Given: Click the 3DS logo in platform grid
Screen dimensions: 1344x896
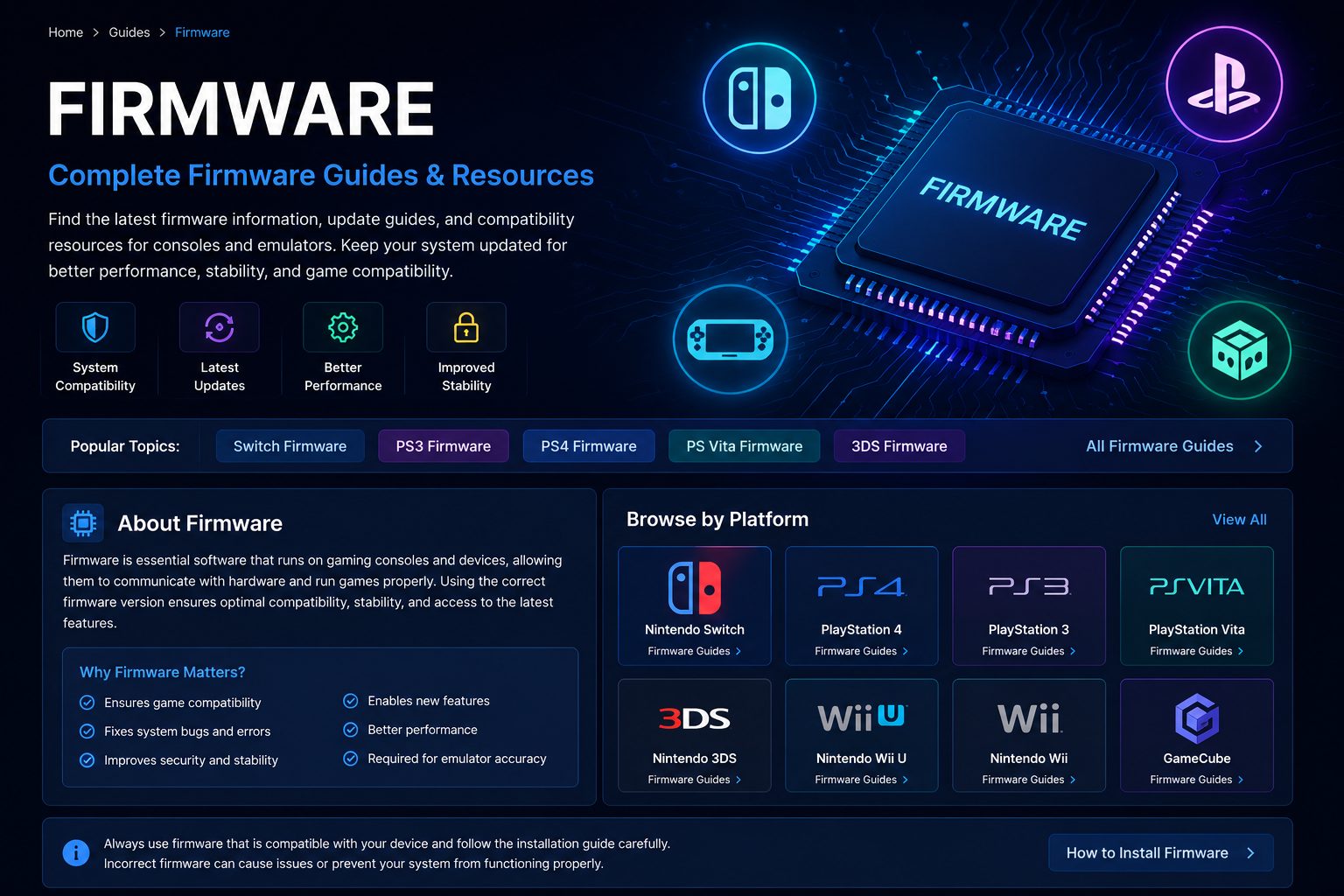Looking at the screenshot, I should click(x=695, y=719).
